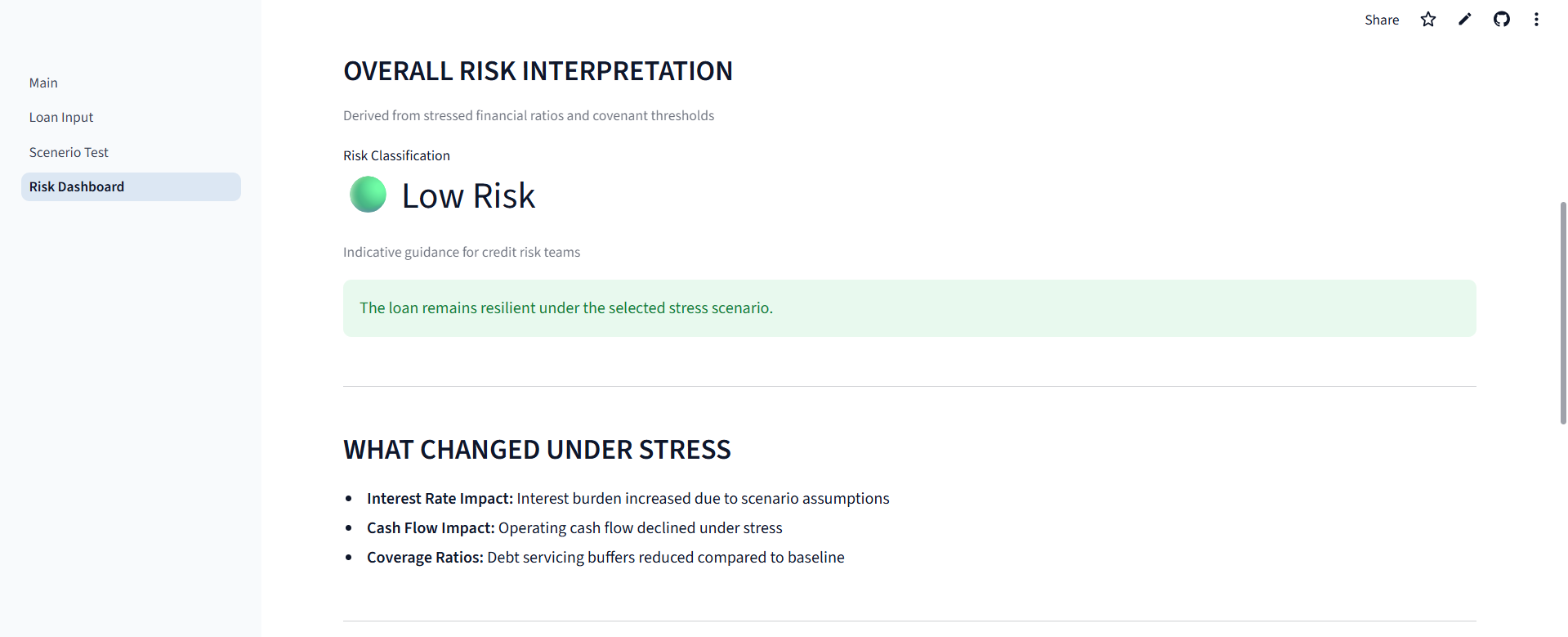1568x637 pixels.
Task: Click the green loan resilience message box
Action: (x=909, y=308)
